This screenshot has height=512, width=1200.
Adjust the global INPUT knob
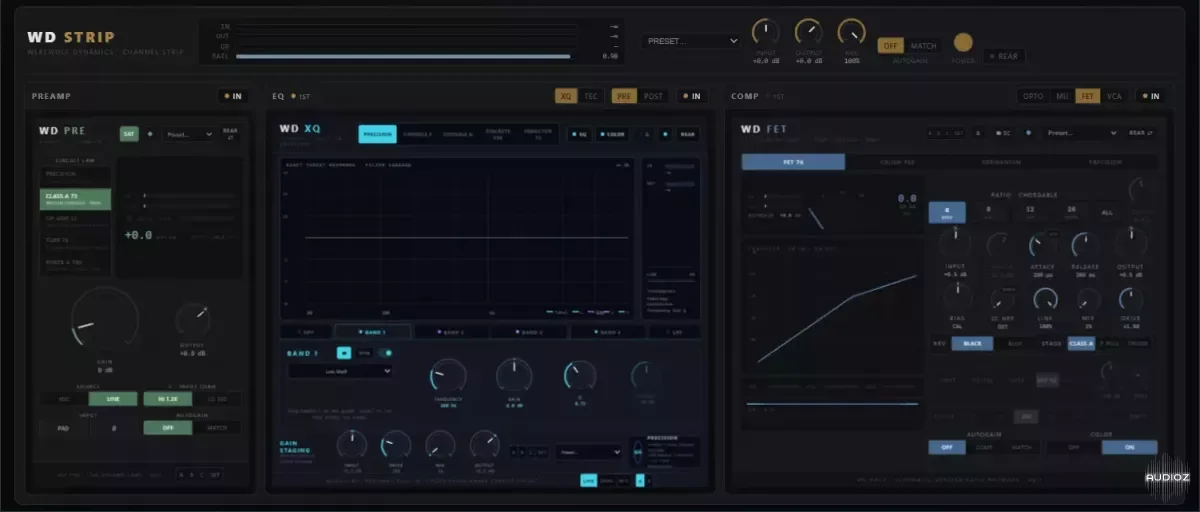[x=765, y=32]
